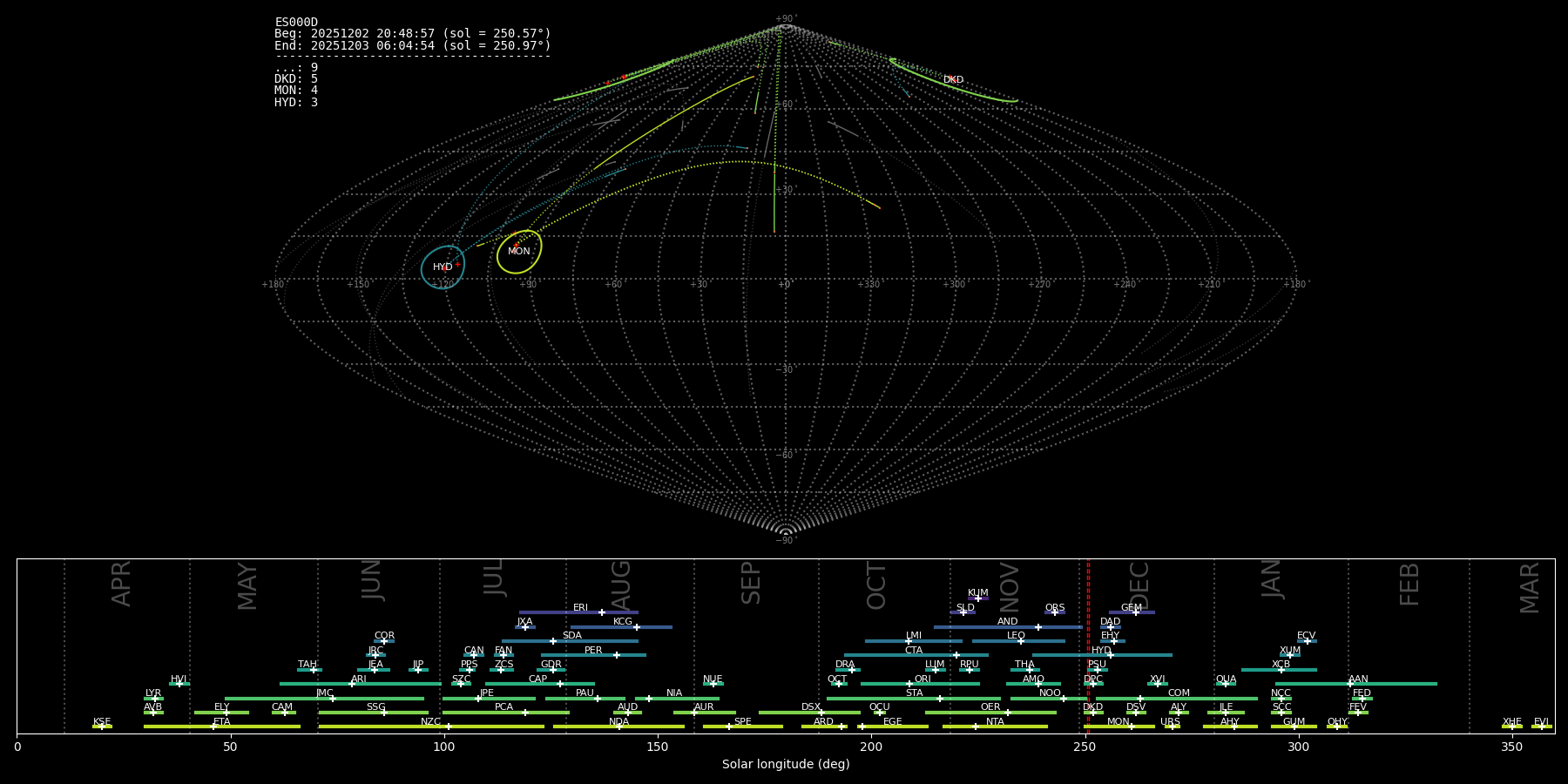Click the ORI shower peak plus marker
1568x784 pixels.
pos(909,684)
